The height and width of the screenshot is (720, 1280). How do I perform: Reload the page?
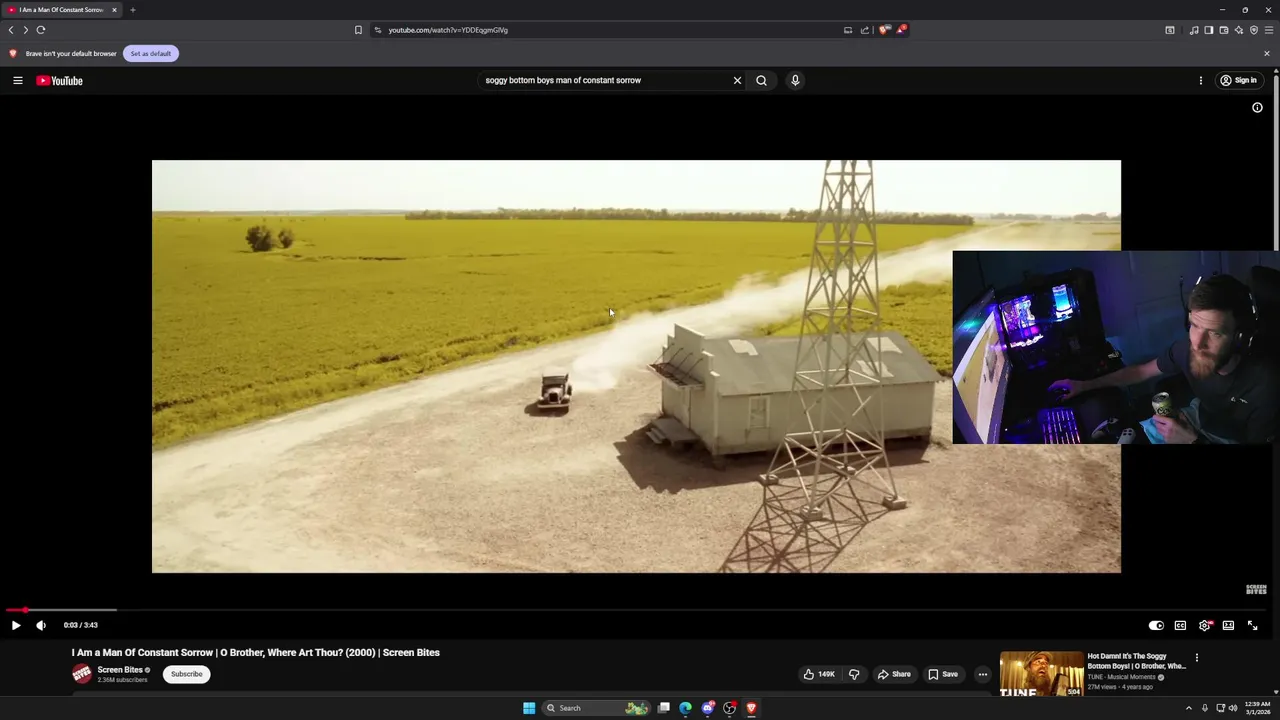coord(41,30)
